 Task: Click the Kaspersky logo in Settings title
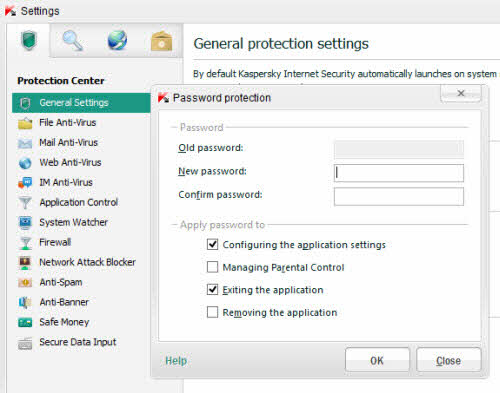(x=10, y=11)
